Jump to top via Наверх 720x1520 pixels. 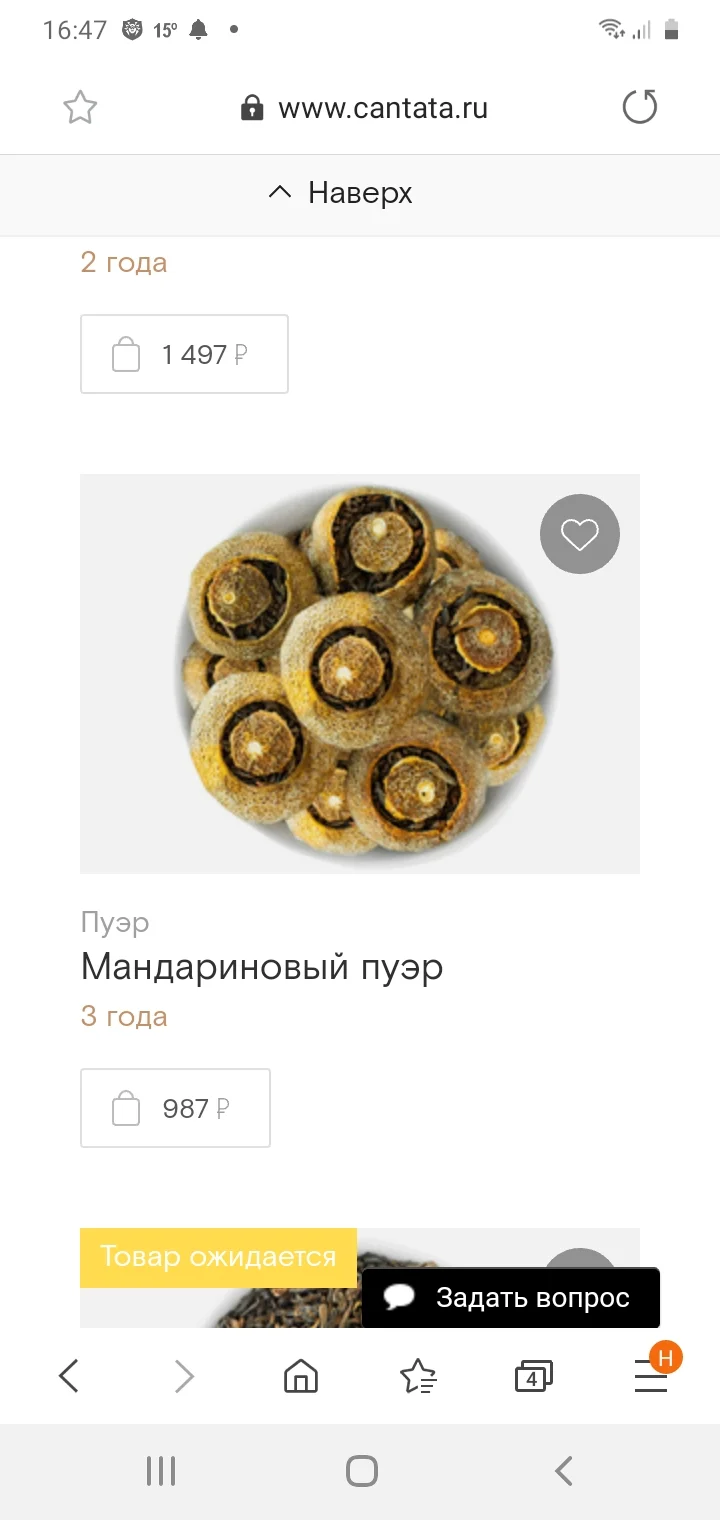[x=341, y=193]
